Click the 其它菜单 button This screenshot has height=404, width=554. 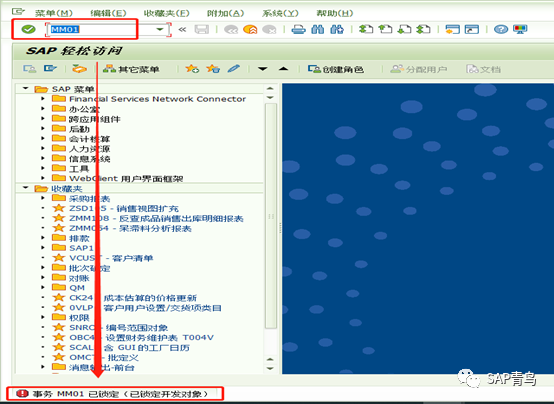131,69
